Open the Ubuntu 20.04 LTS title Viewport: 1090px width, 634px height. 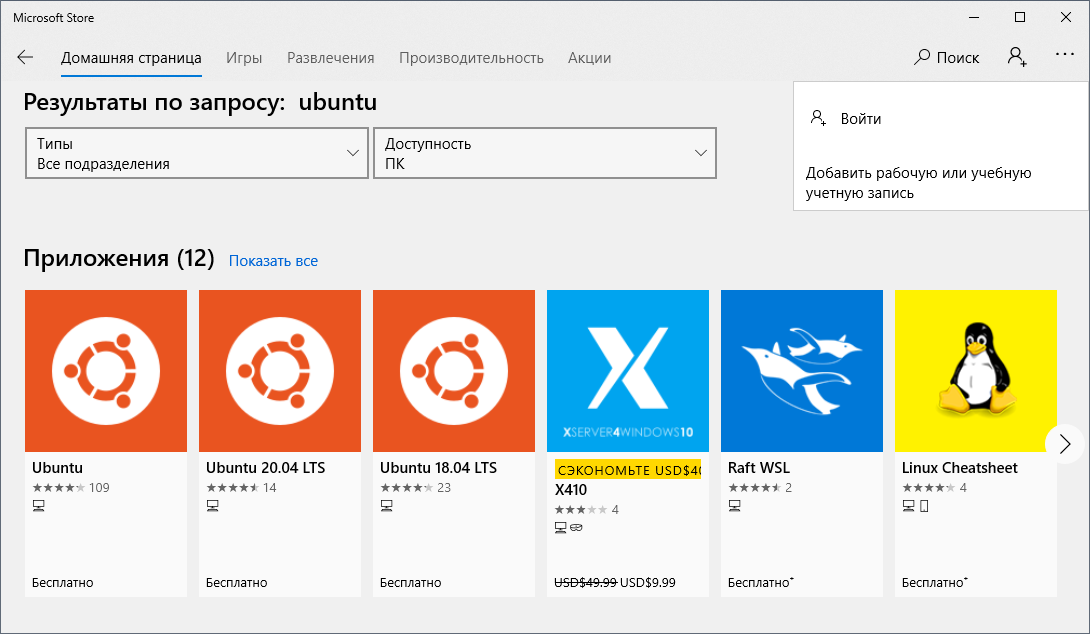266,468
